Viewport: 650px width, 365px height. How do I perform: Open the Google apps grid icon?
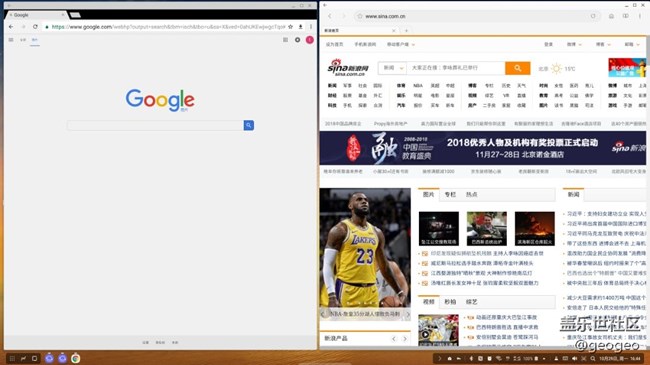[x=285, y=40]
